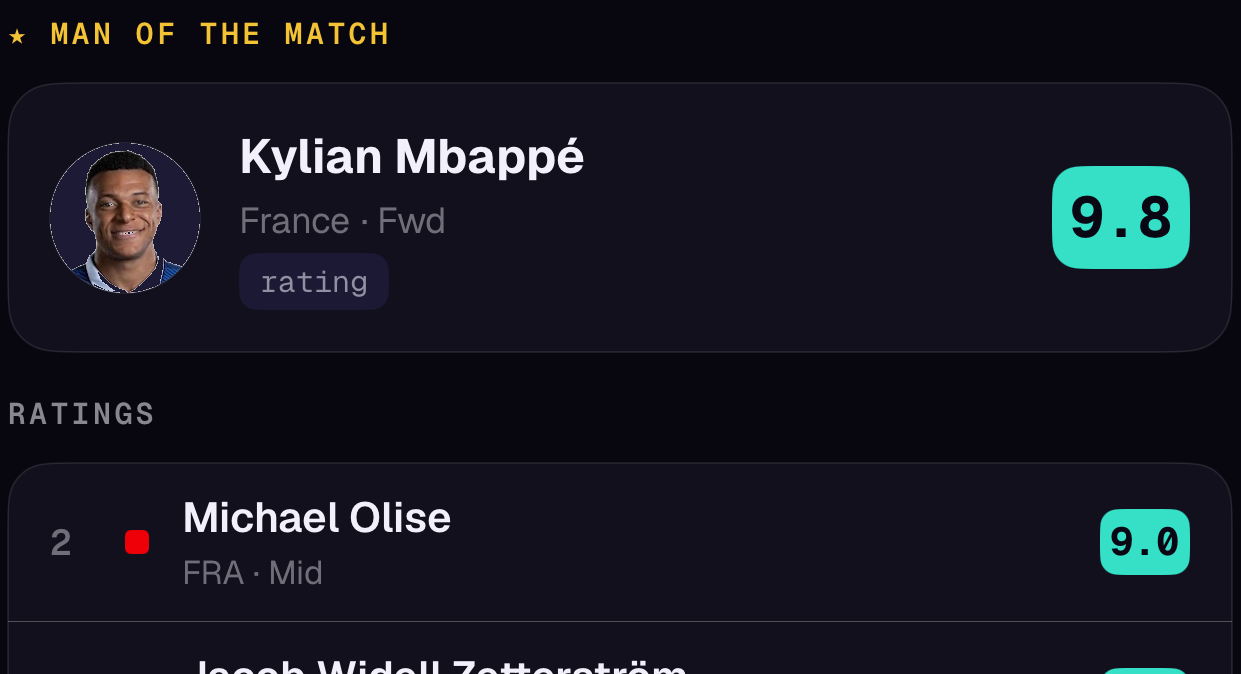This screenshot has height=674, width=1241.
Task: Click the partially visible third row rating badge
Action: tap(1144, 671)
